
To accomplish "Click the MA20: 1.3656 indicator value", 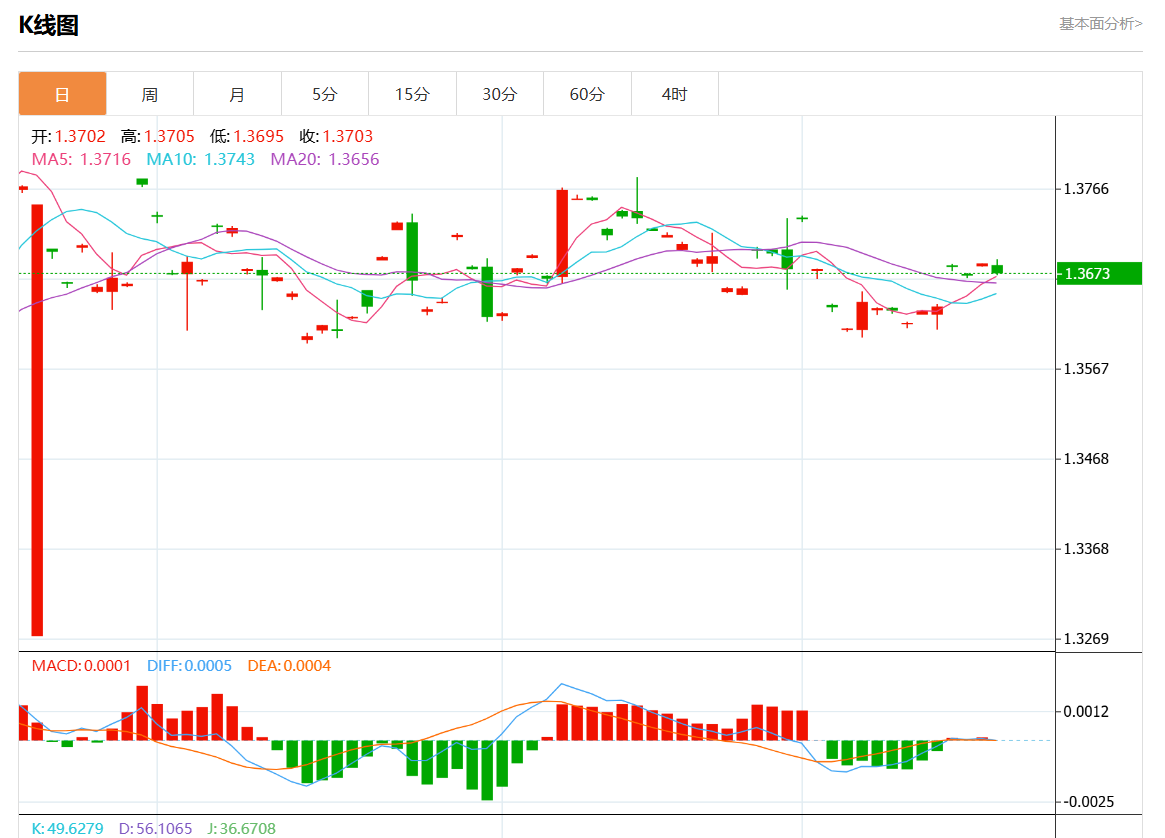I will [325, 159].
